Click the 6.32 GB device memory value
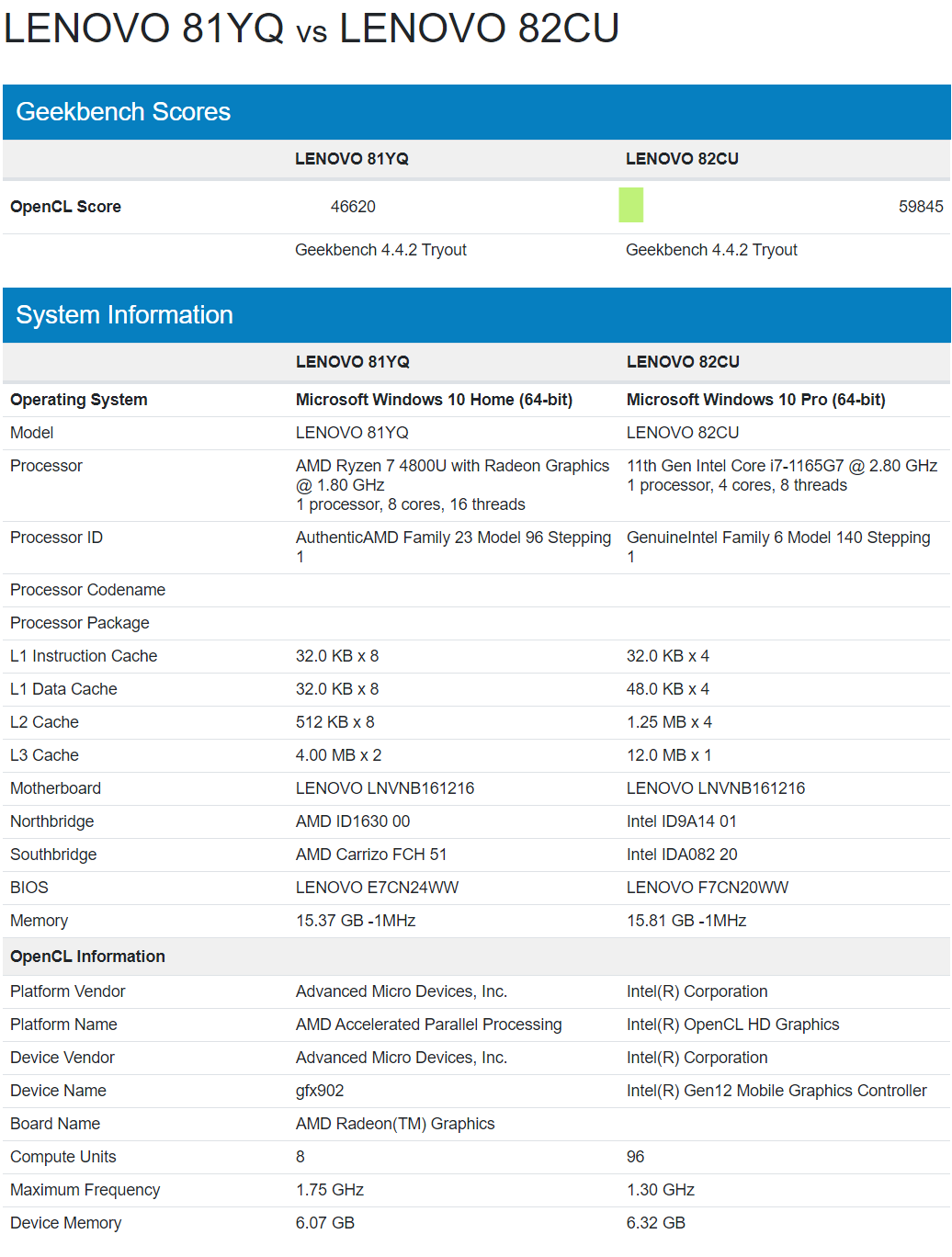 pos(656,1223)
